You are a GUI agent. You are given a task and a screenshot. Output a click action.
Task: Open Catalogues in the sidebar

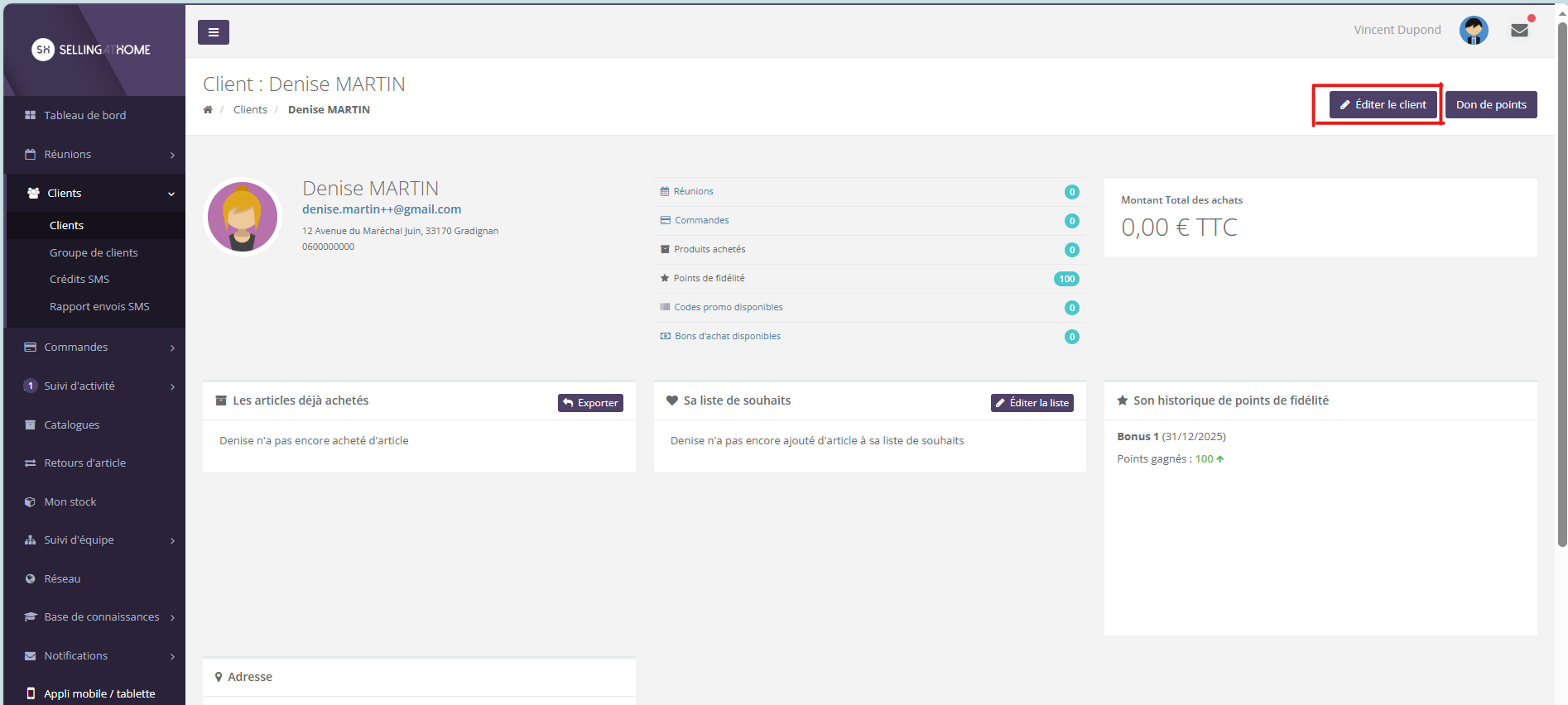[x=71, y=424]
